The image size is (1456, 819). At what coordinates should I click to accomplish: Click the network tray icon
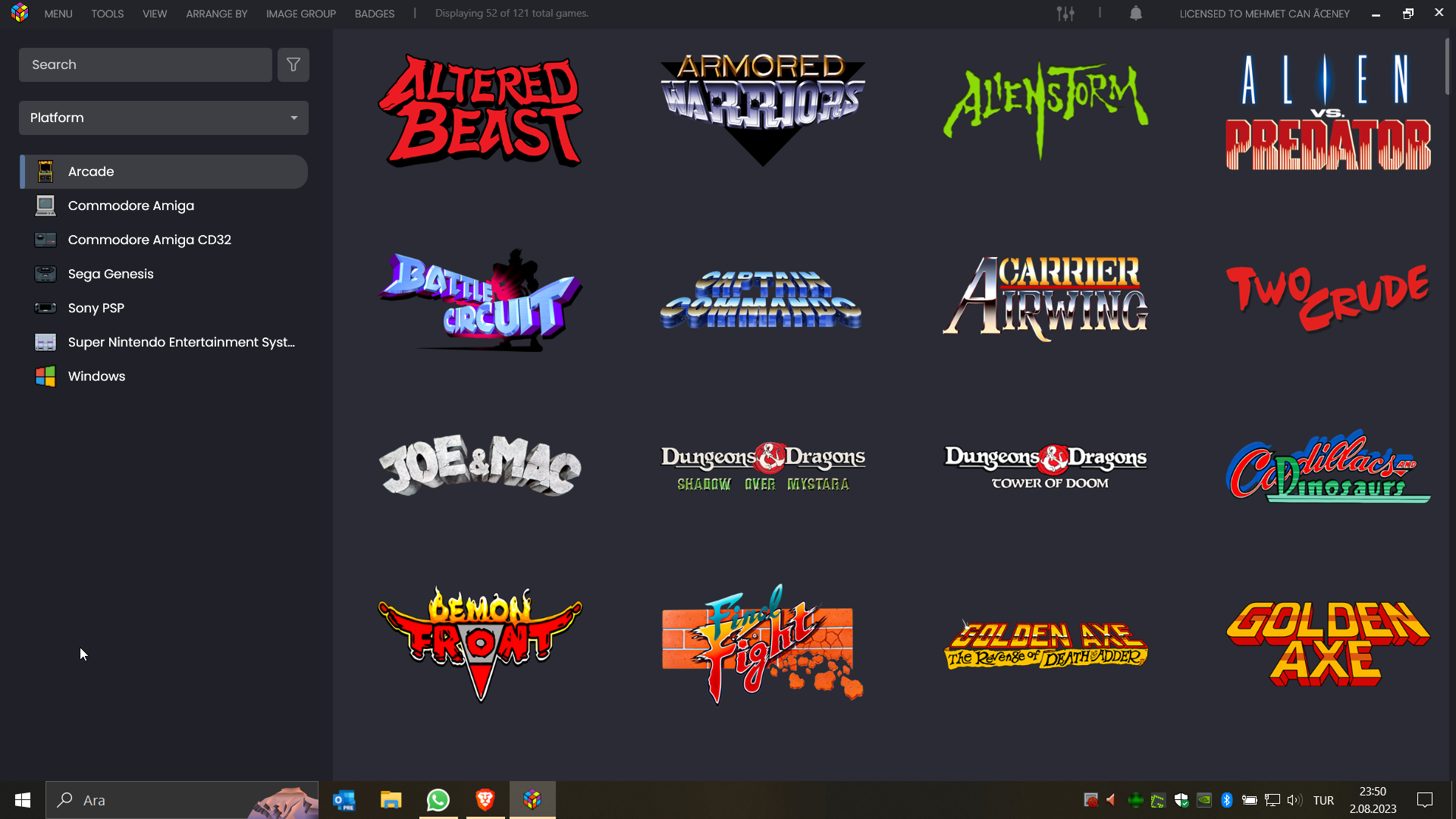point(1272,800)
